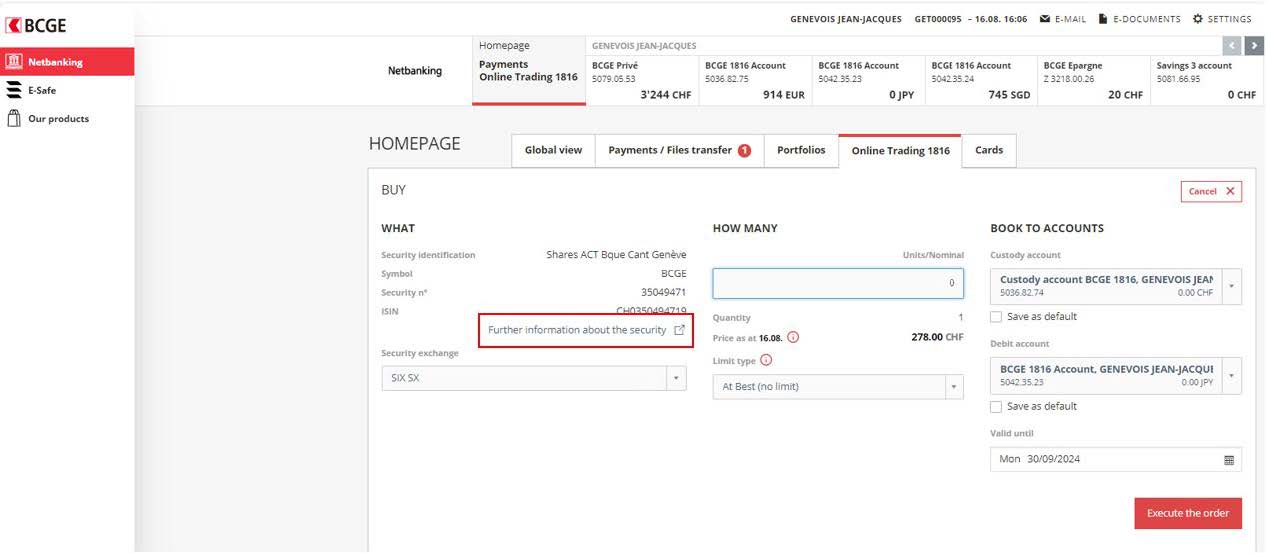Image resolution: width=1267 pixels, height=553 pixels.
Task: Select the 0 JPY BCGE 1816 account
Action: pos(868,80)
